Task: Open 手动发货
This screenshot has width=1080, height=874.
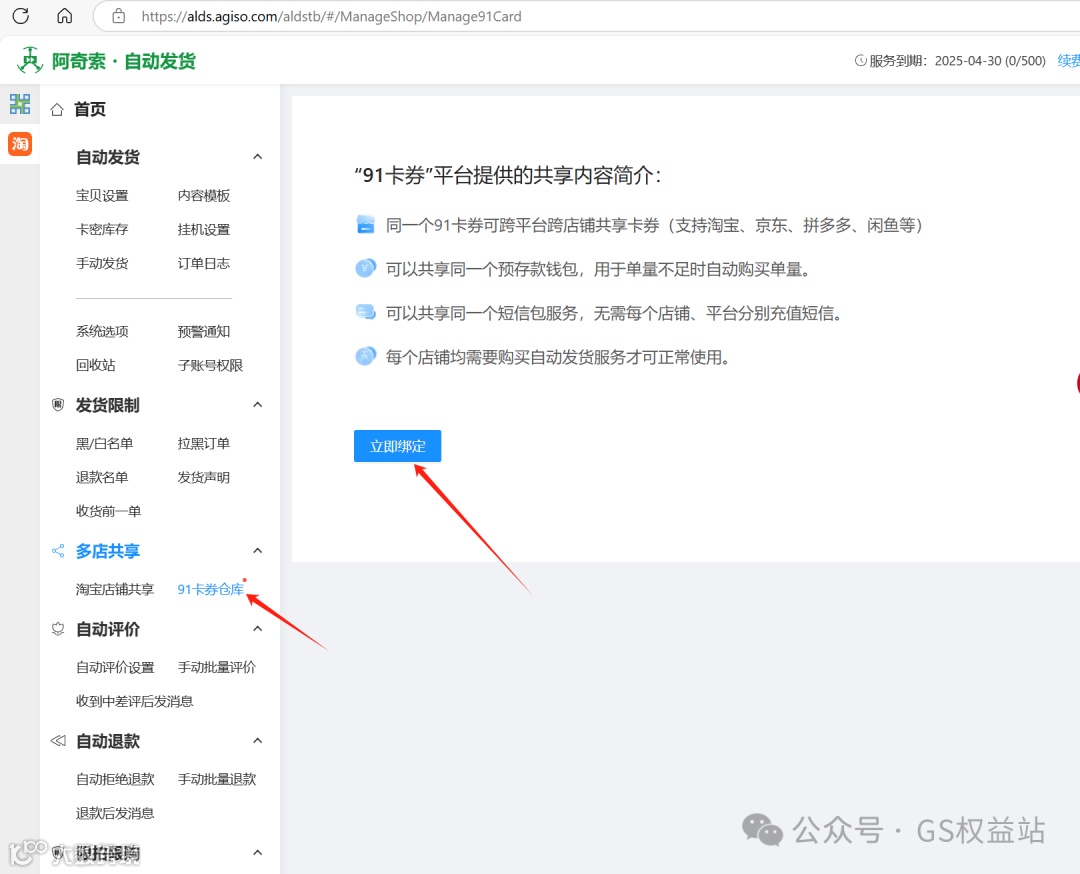Action: coord(102,263)
